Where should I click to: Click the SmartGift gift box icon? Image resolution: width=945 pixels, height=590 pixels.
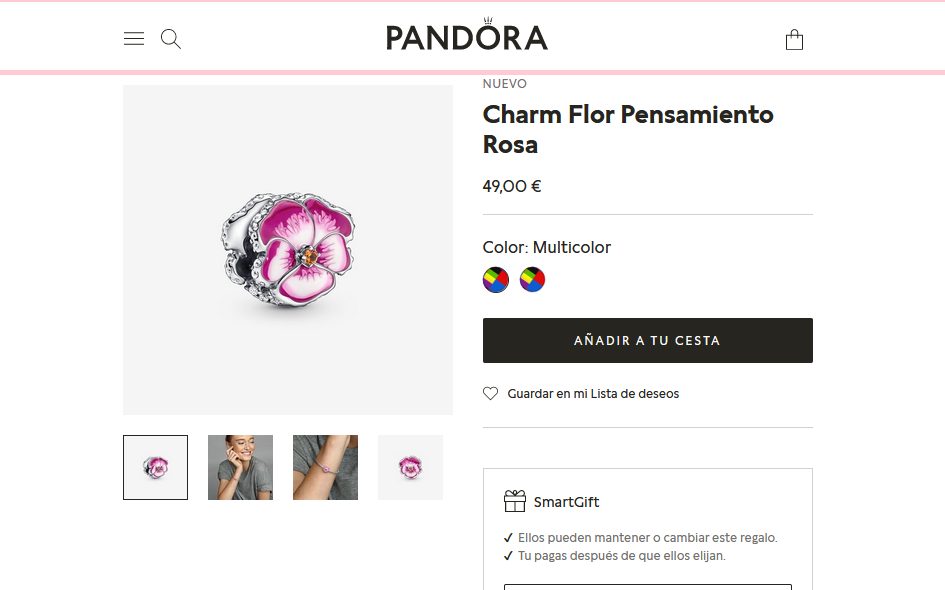tap(515, 501)
